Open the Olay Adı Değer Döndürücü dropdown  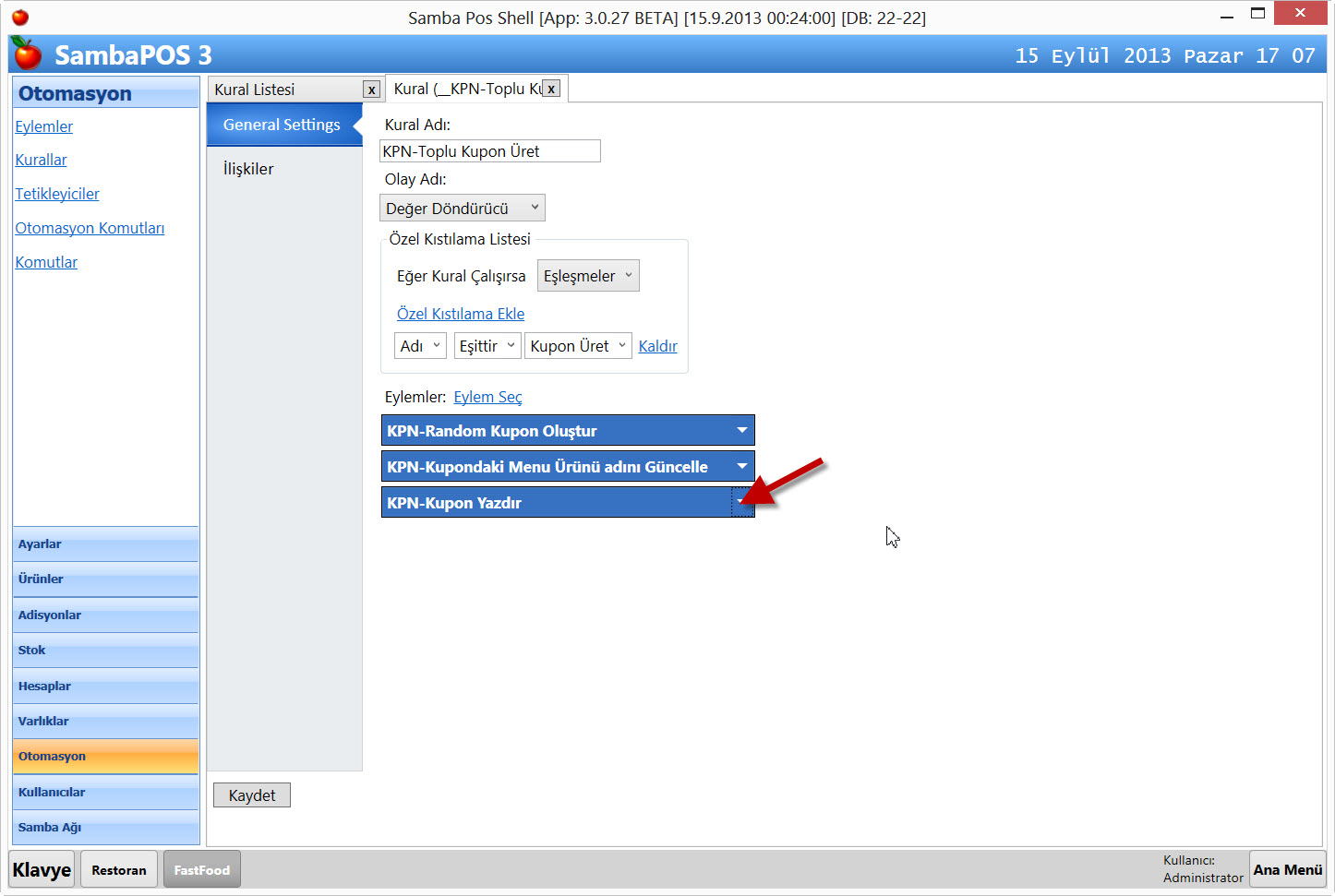coord(462,209)
